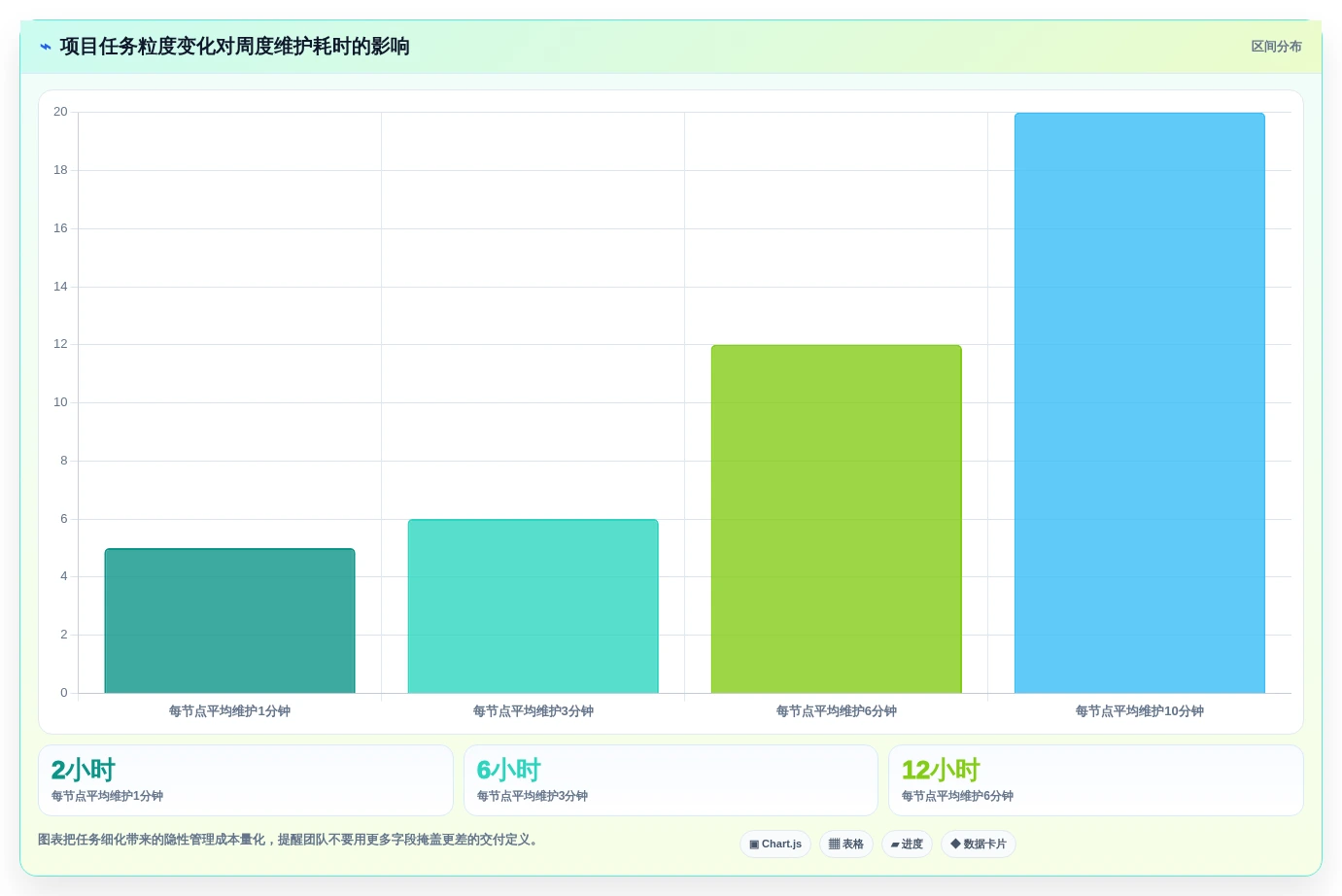Viewport: 1342px width, 896px height.
Task: Click the turquoise bar for 每节点平均维护3分钟
Action: point(533,606)
